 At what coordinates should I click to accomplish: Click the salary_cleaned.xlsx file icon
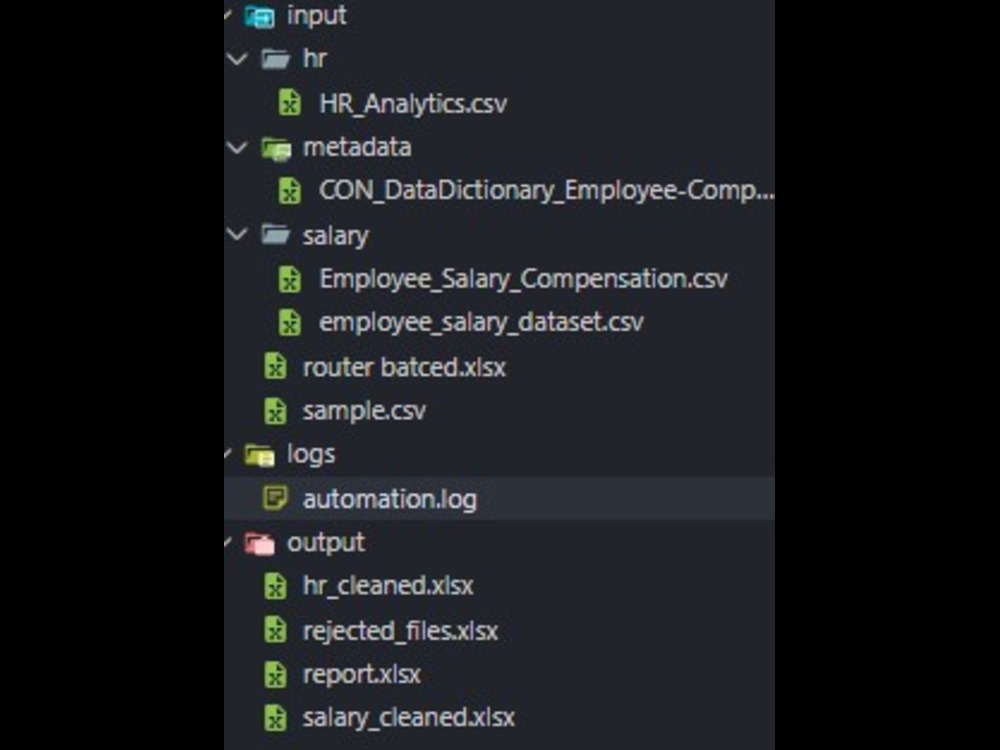pyautogui.click(x=275, y=717)
